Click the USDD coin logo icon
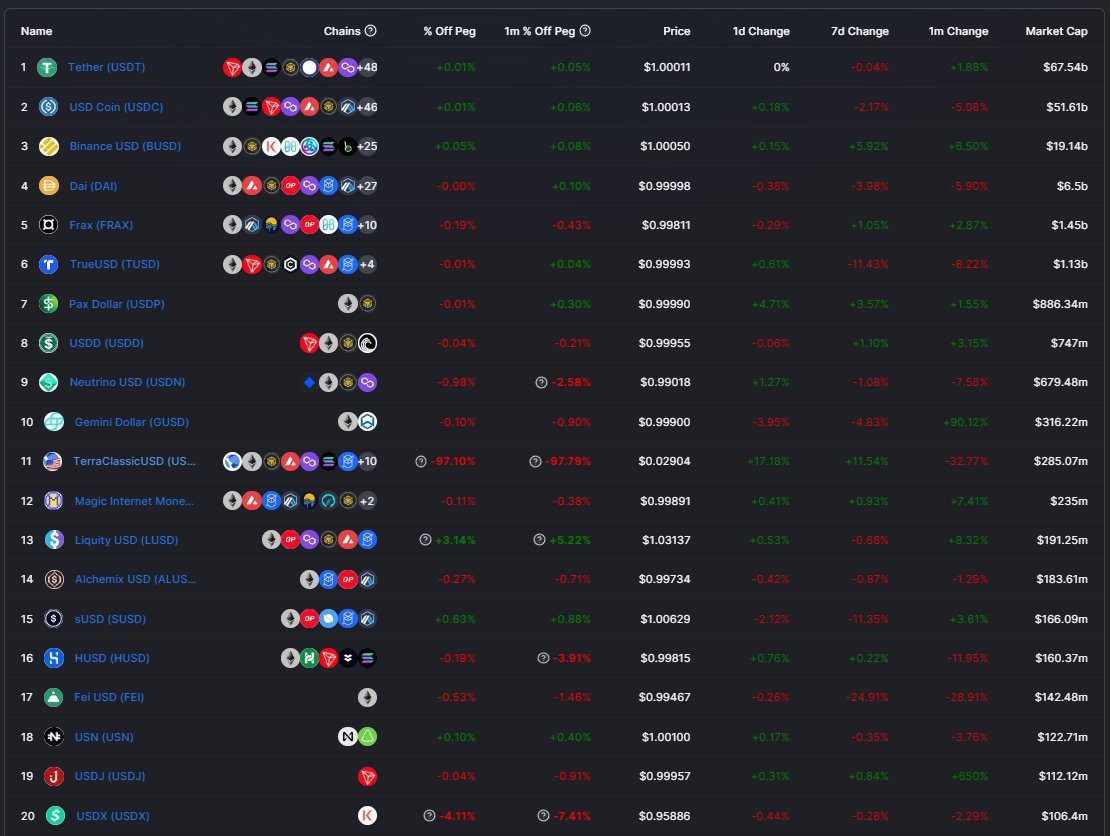This screenshot has width=1110, height=836. coord(48,343)
